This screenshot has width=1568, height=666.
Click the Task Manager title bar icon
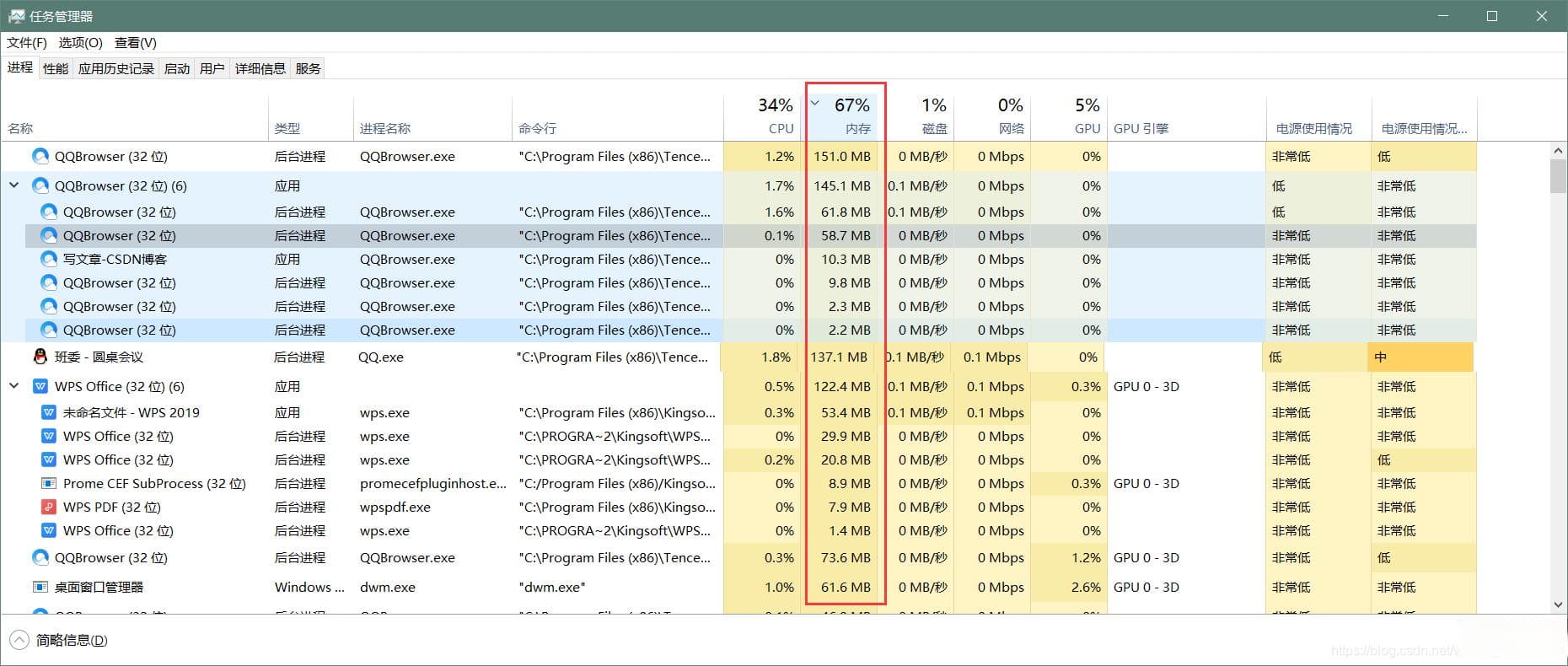(16, 16)
